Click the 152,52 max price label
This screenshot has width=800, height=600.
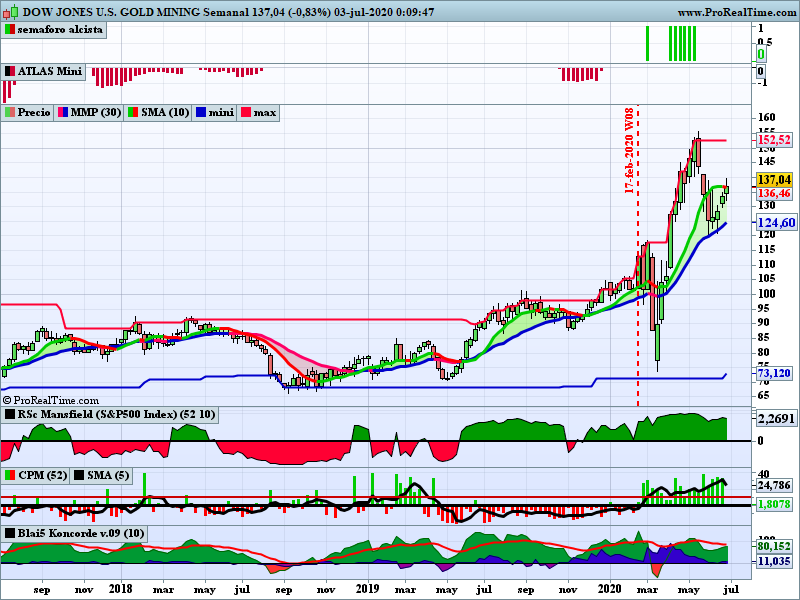click(774, 140)
